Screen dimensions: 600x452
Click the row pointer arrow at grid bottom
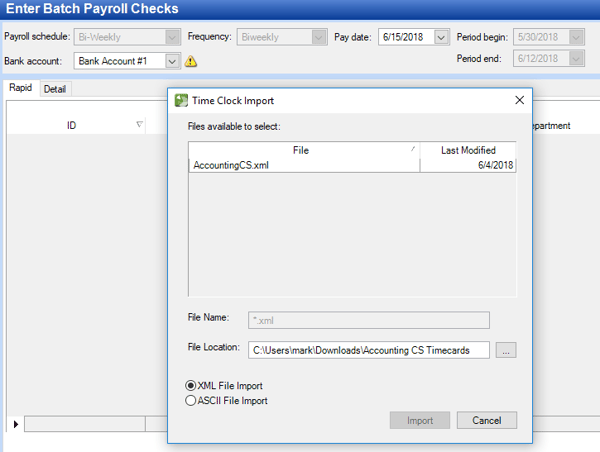click(13, 425)
